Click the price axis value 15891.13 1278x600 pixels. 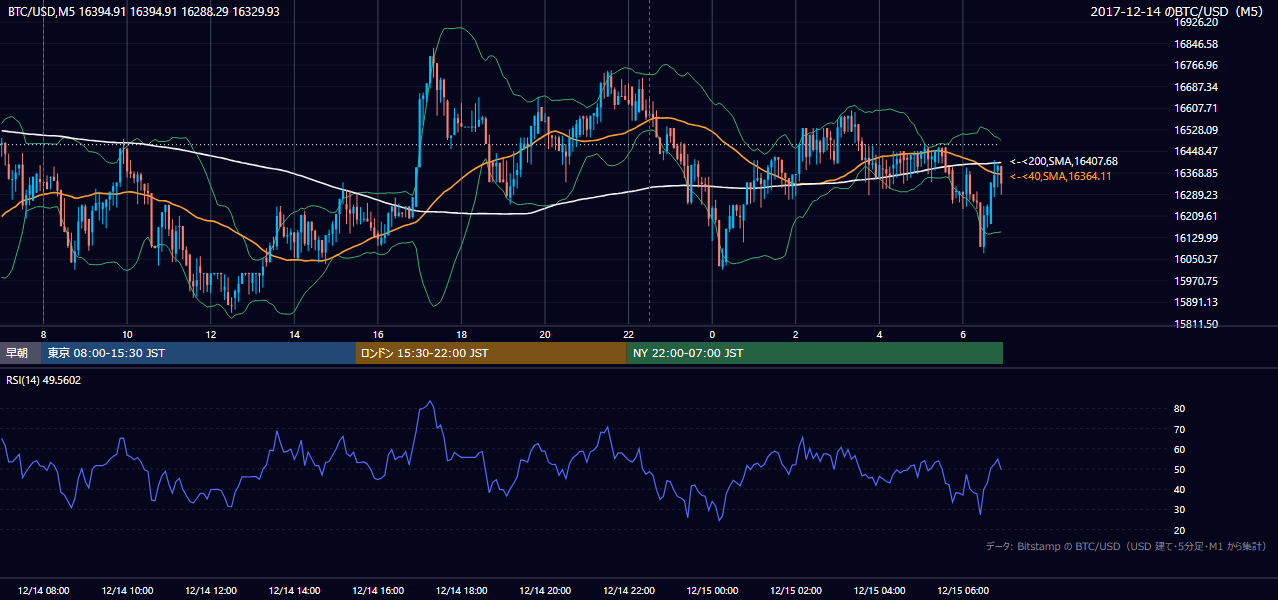point(1195,302)
